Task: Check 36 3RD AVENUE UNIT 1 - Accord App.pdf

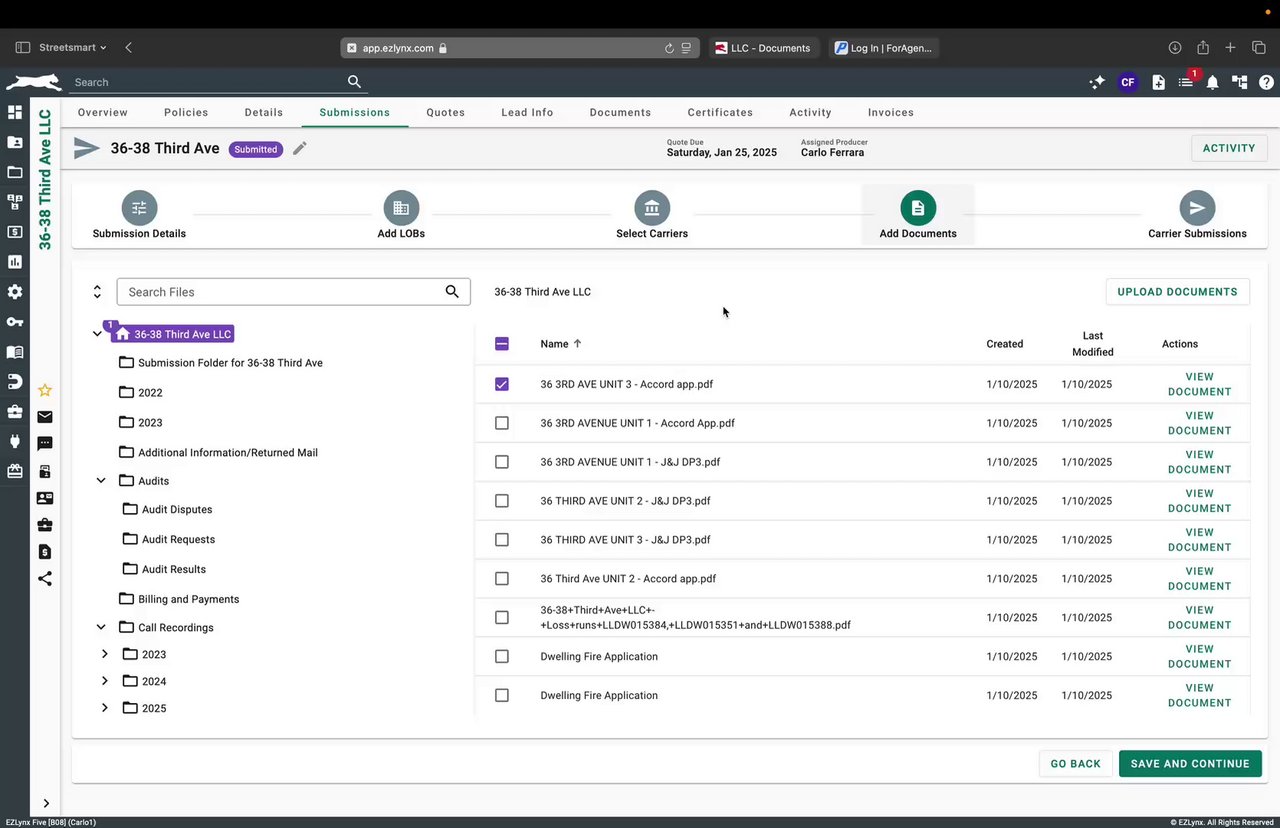Action: point(502,423)
